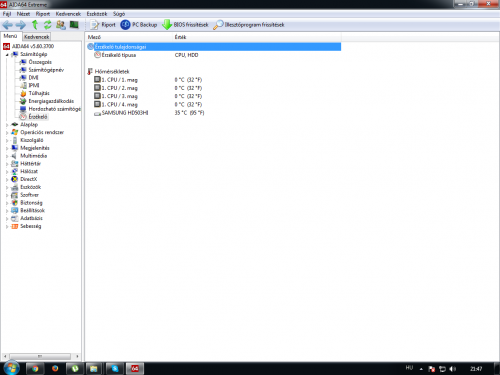Viewport: 500px width, 375px height.
Task: Click the volume speaker tray icon
Action: click(x=452, y=369)
